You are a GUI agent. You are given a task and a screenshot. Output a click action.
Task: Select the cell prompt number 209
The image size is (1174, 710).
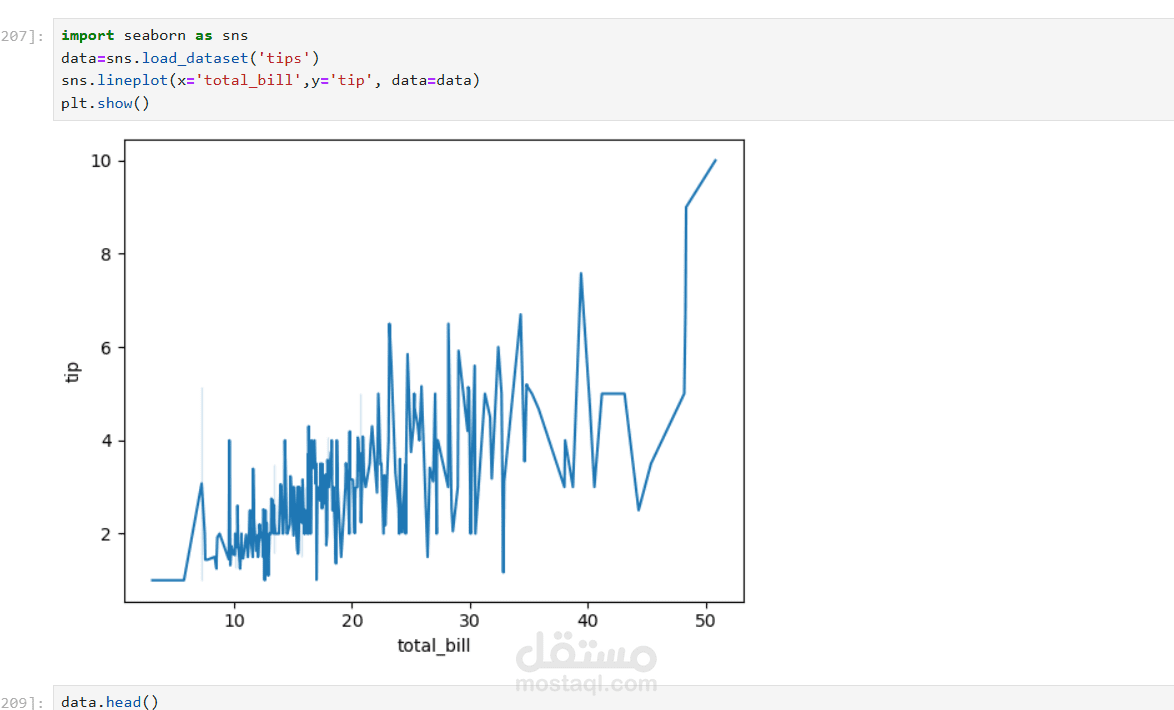(22, 702)
